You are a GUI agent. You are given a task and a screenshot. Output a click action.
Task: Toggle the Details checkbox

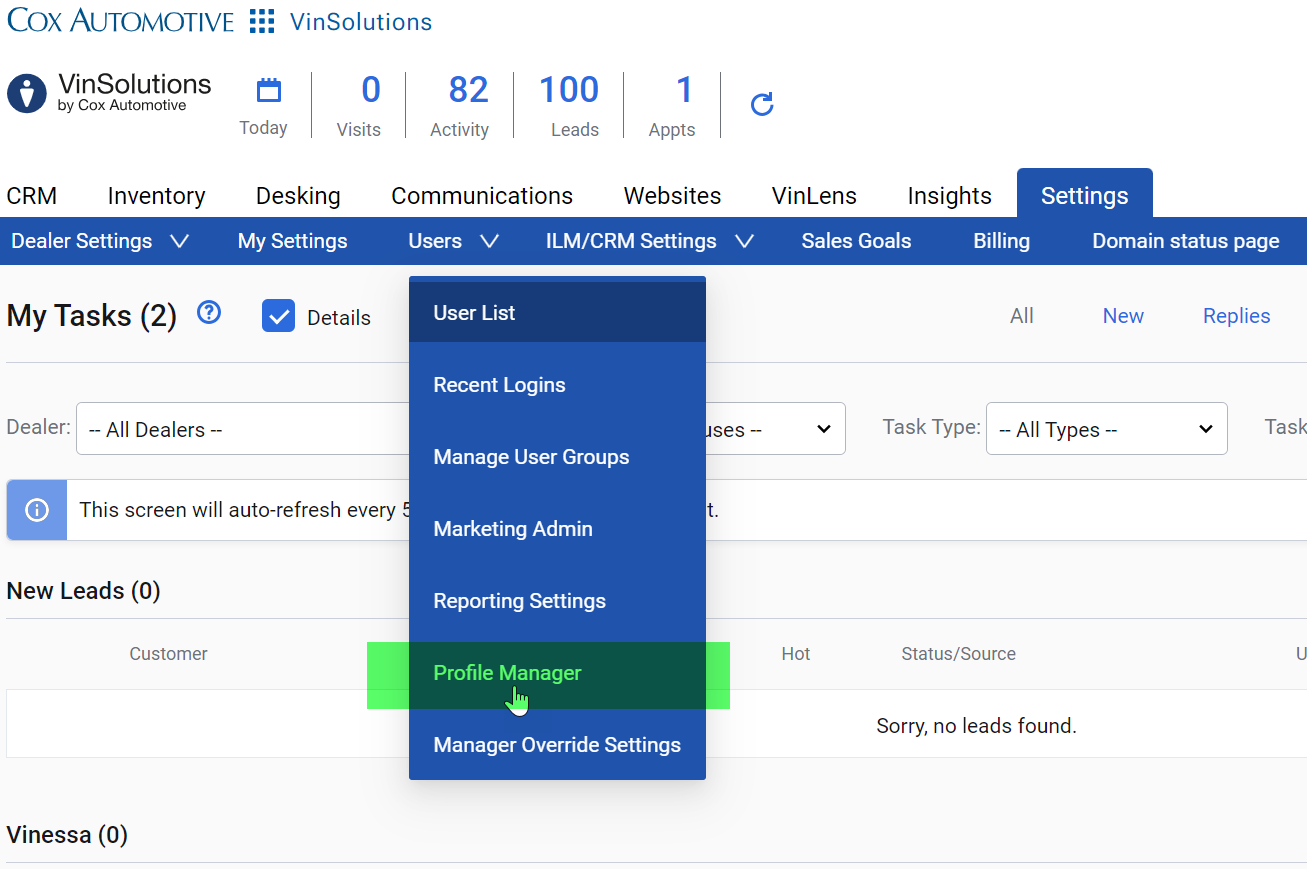278,316
